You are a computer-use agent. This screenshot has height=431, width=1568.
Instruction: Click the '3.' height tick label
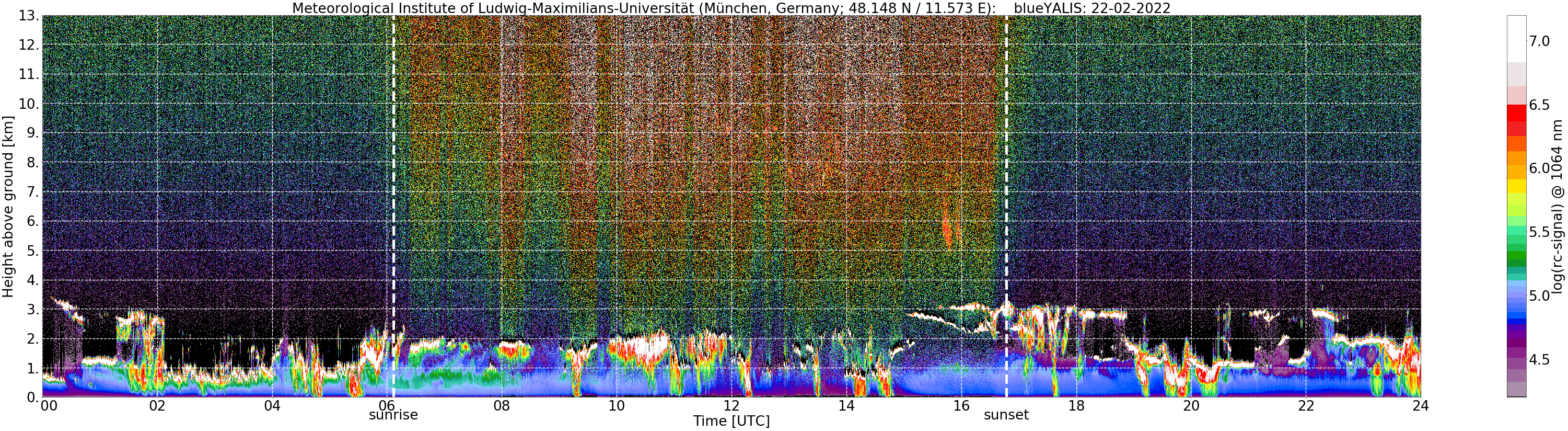tap(32, 309)
